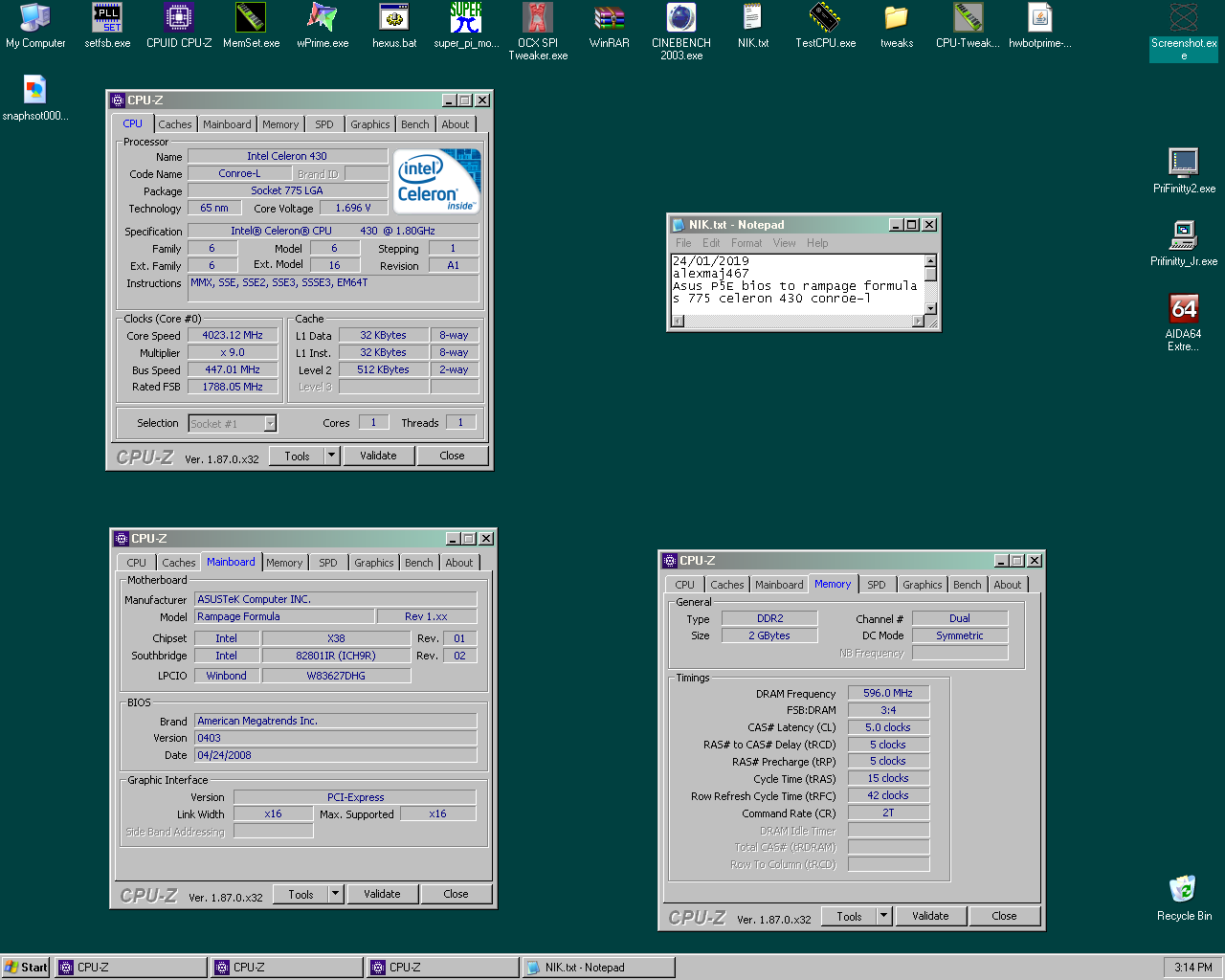Click the Core Voltage 1.696 V value
Viewport: 1225px width, 980px height.
(353, 208)
